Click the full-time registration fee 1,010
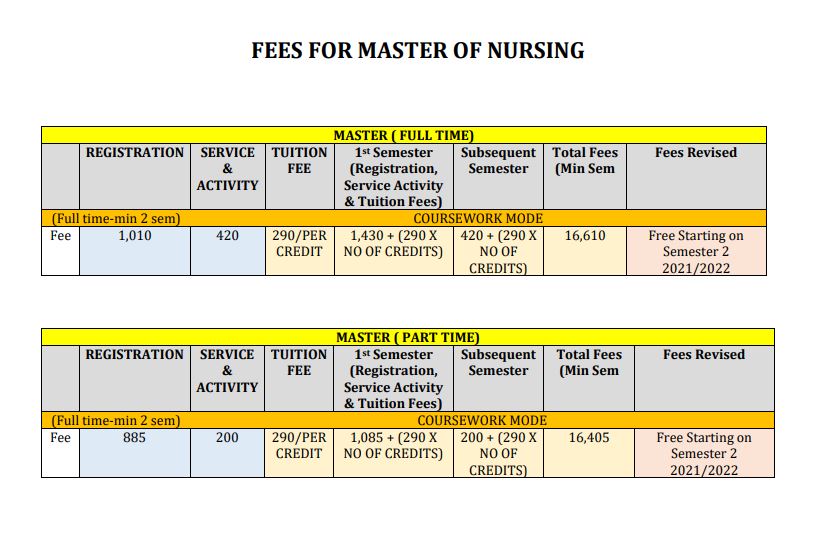The height and width of the screenshot is (540, 817). (x=134, y=236)
